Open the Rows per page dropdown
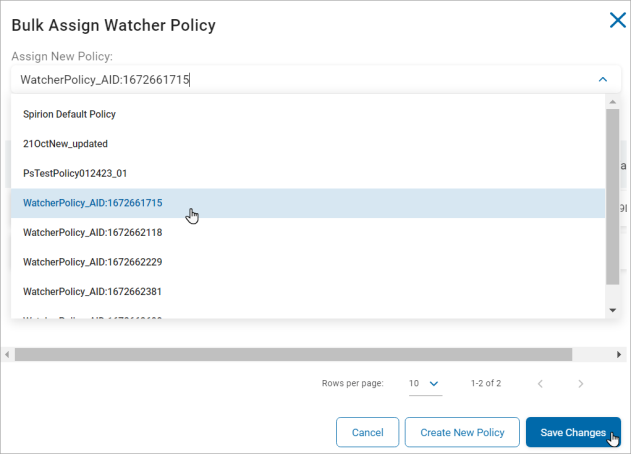Screen dimensions: 631x454 point(424,383)
